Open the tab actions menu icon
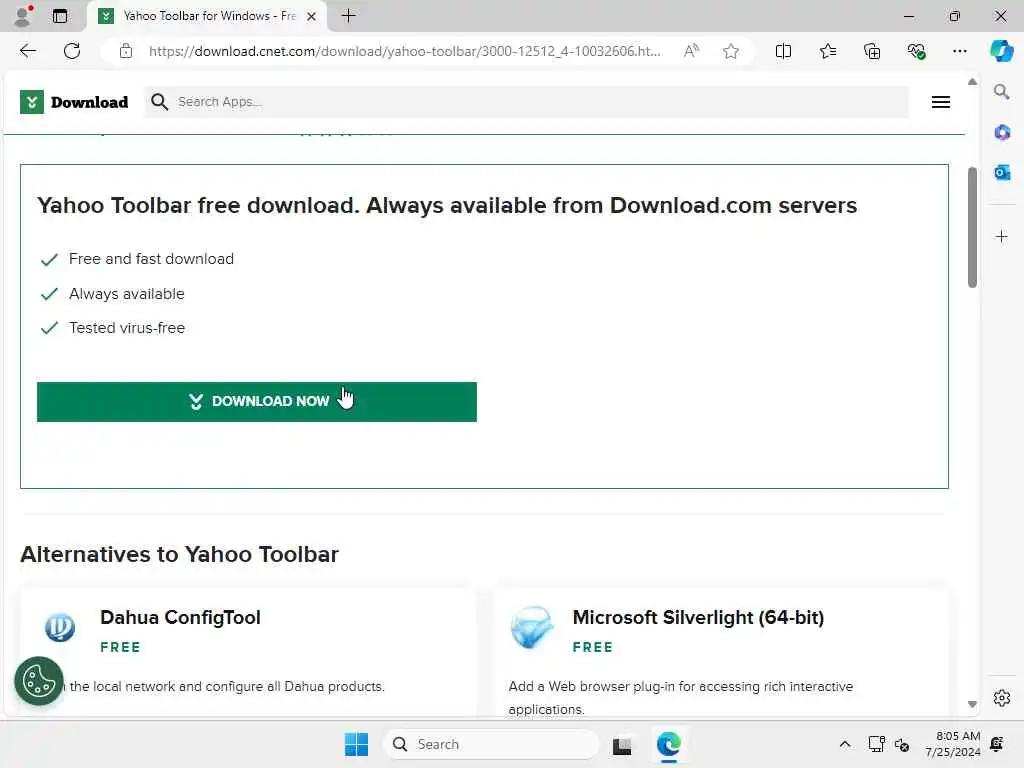The width and height of the screenshot is (1024, 768). [x=60, y=16]
